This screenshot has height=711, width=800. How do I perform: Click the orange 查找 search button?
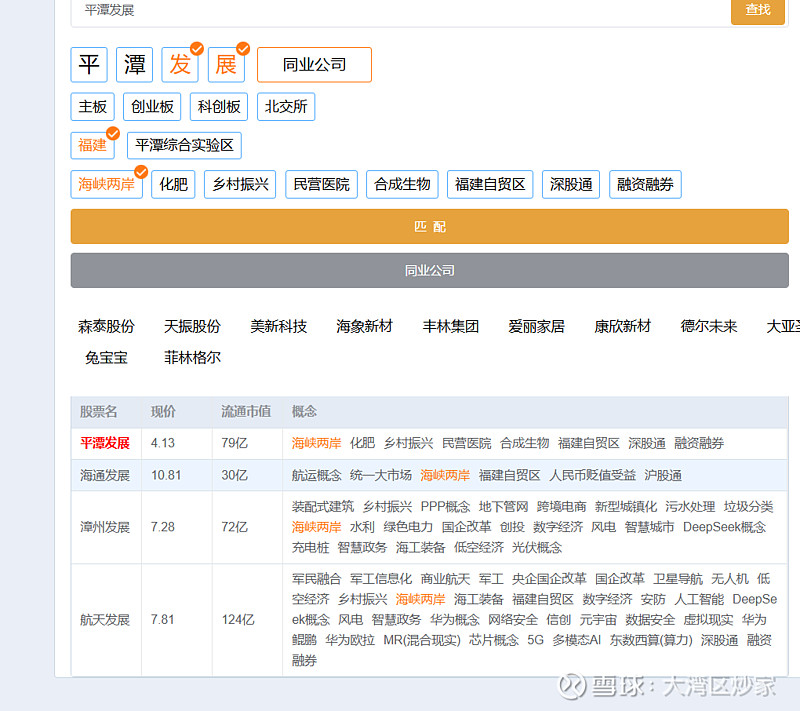757,10
